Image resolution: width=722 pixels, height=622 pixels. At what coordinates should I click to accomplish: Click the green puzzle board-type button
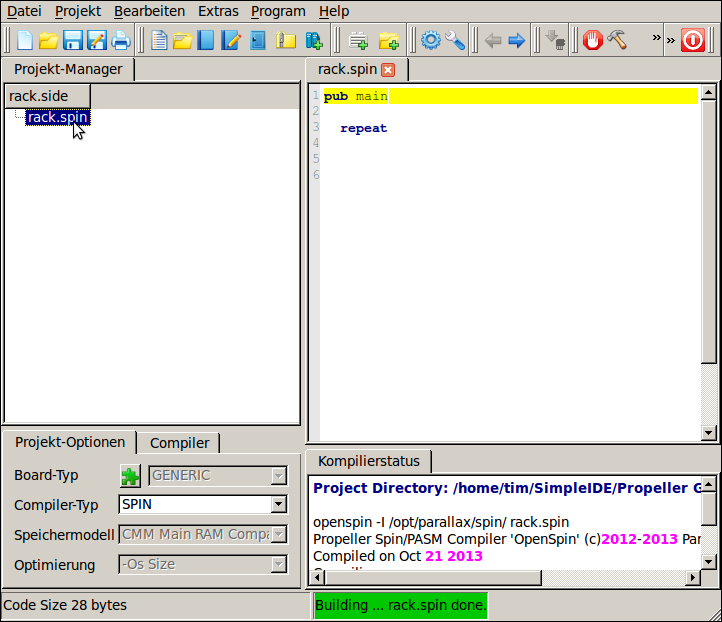click(x=131, y=475)
